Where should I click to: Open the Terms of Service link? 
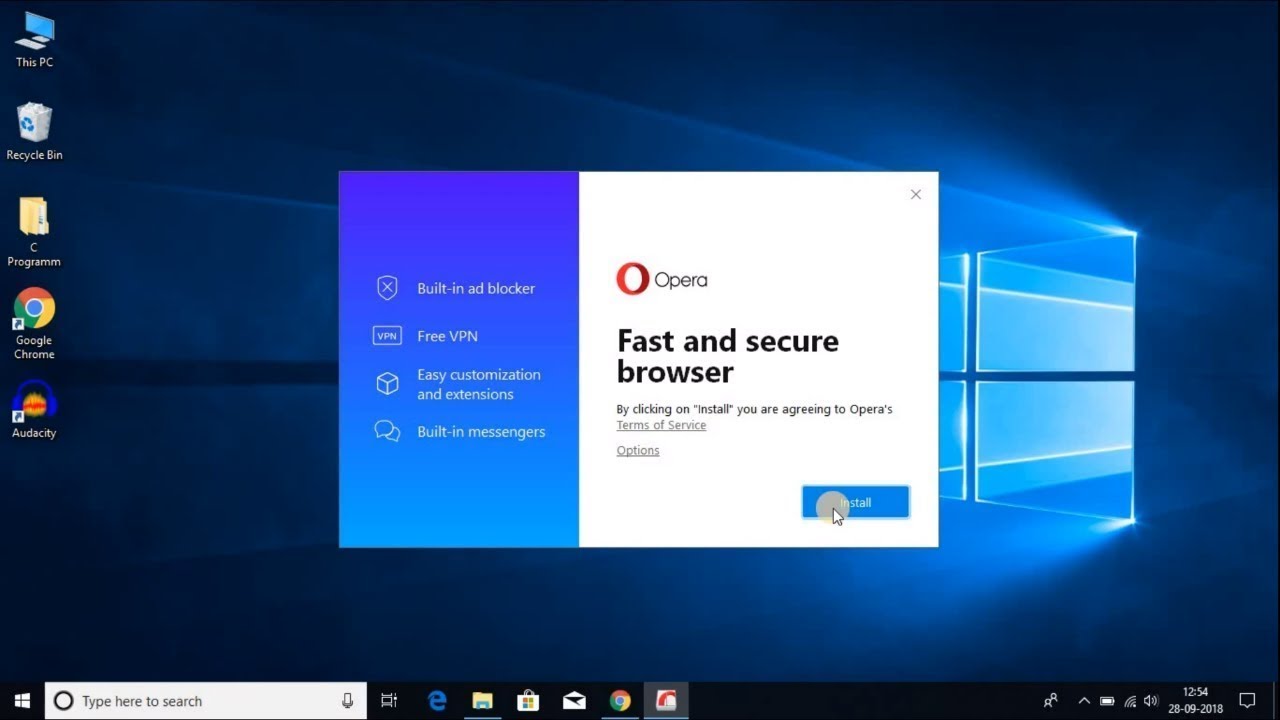pyautogui.click(x=661, y=425)
